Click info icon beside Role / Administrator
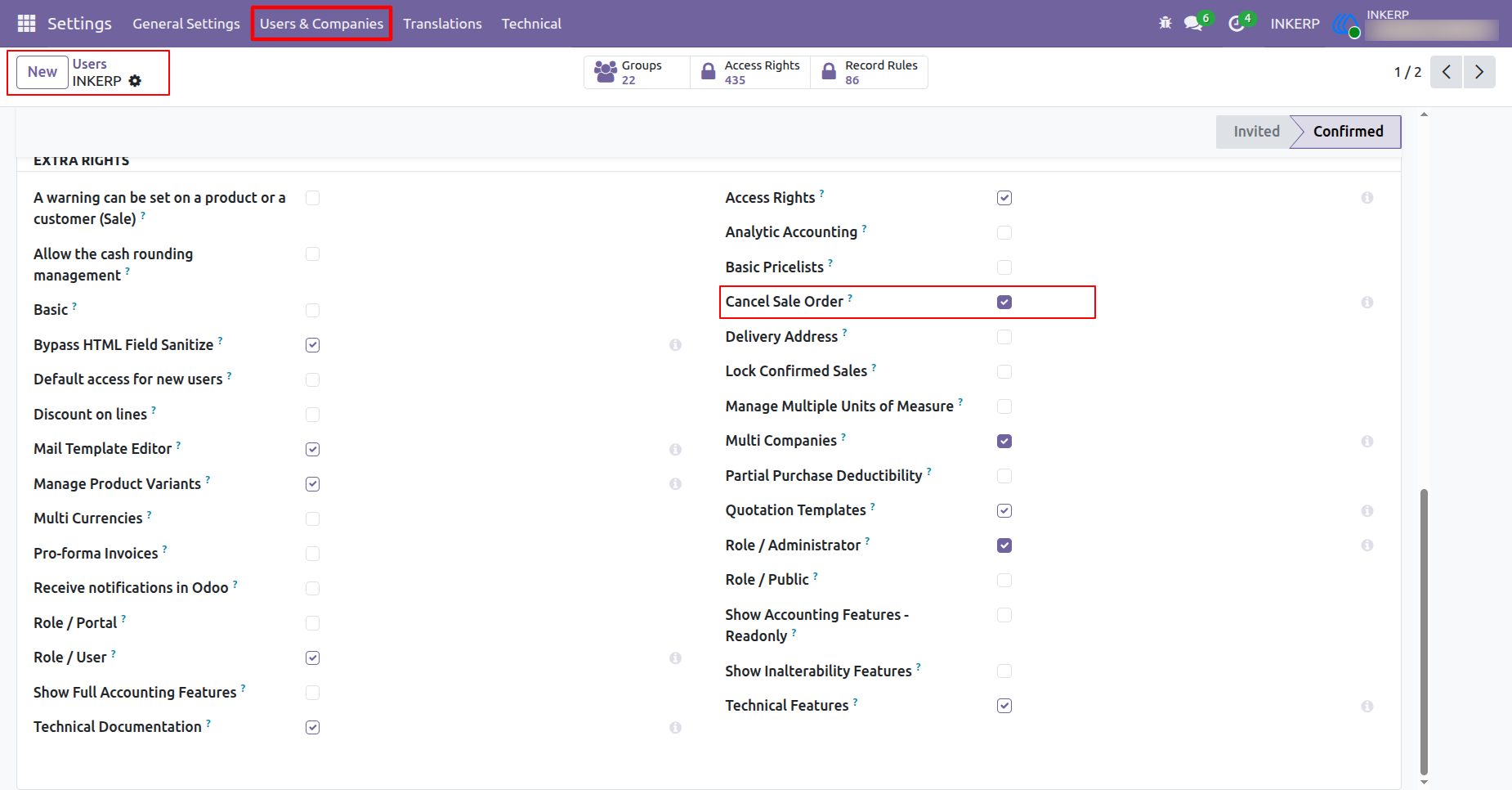This screenshot has height=790, width=1512. click(x=1367, y=545)
